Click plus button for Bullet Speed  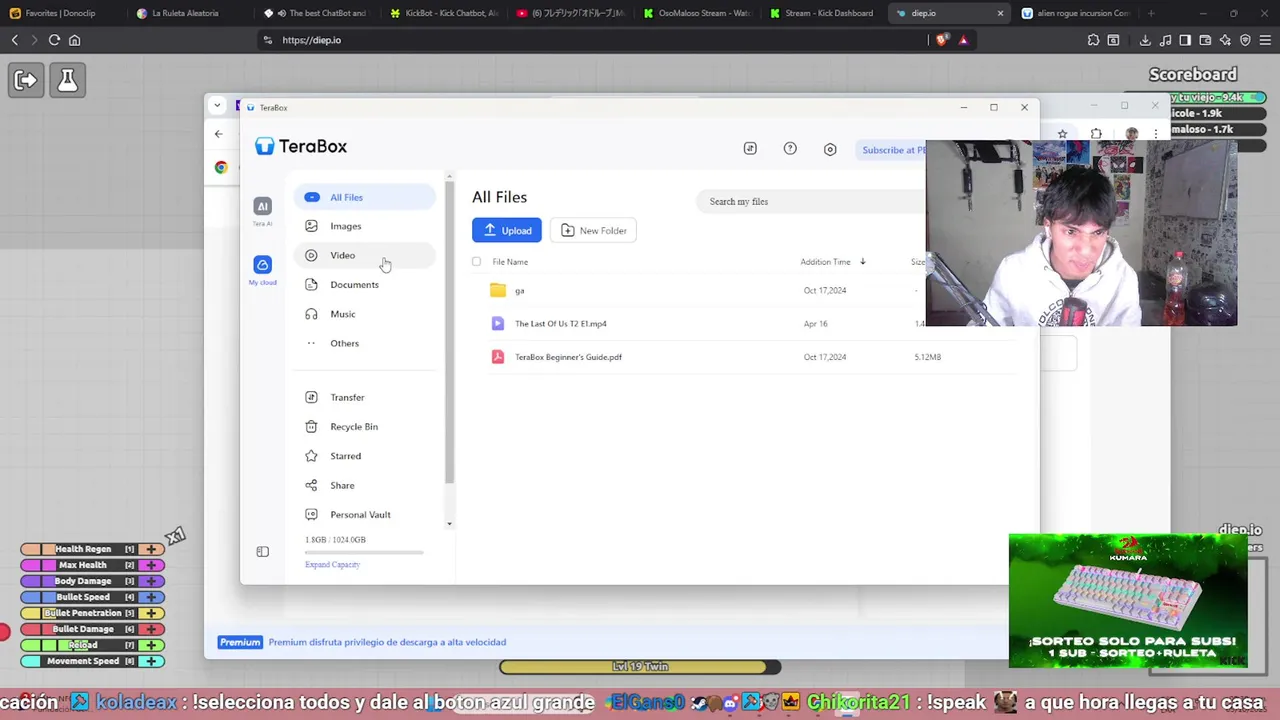click(x=151, y=597)
